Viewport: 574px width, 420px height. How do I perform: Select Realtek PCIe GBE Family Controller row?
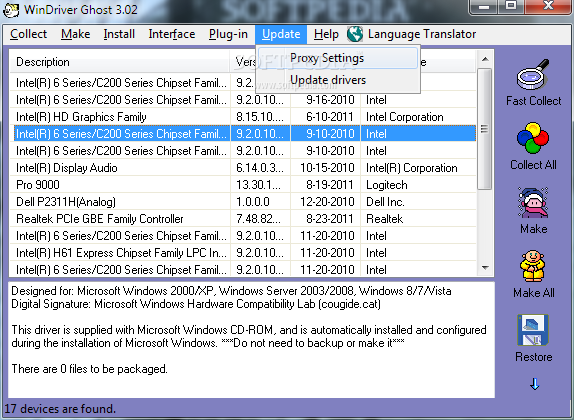(x=243, y=219)
